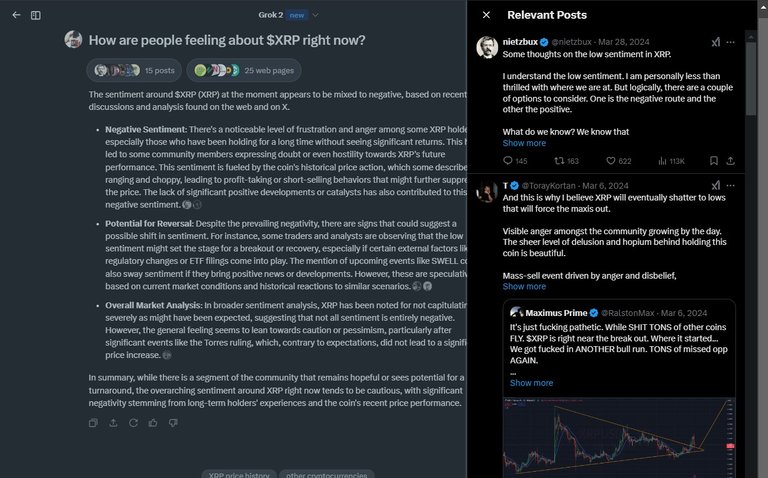The height and width of the screenshot is (478, 768).
Task: Go back using the left arrow icon
Action: 16,15
